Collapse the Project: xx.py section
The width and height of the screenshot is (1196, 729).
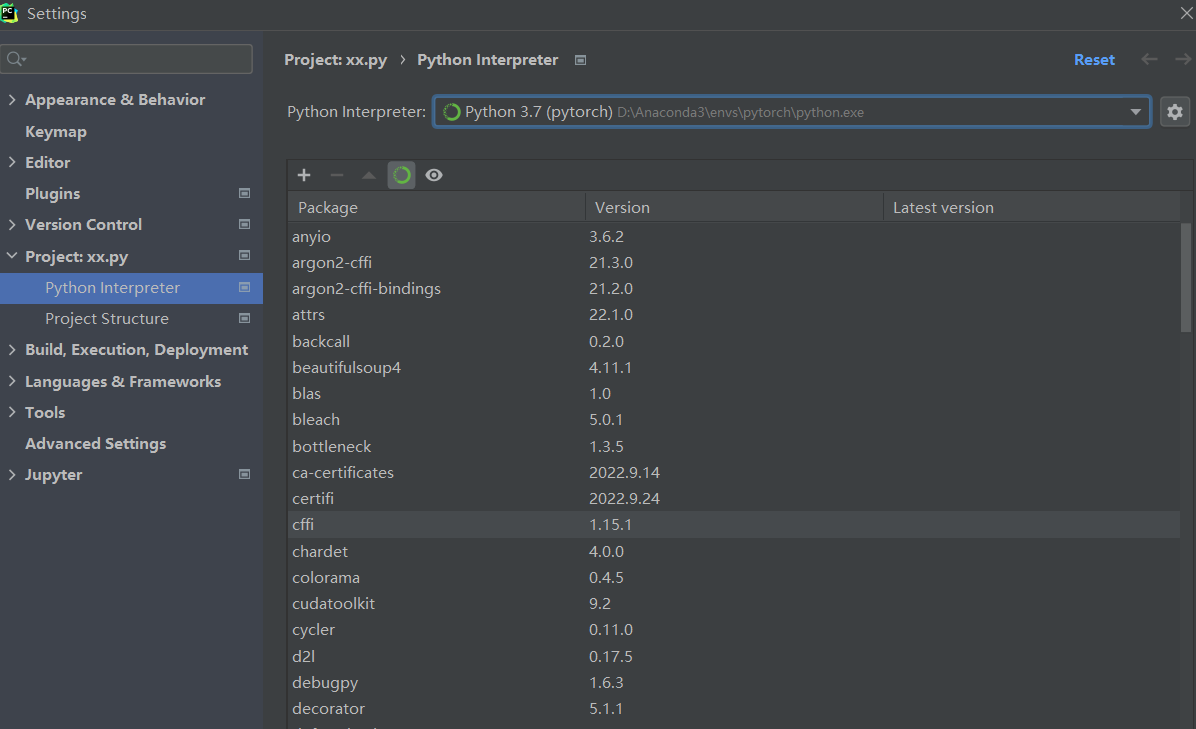point(11,256)
